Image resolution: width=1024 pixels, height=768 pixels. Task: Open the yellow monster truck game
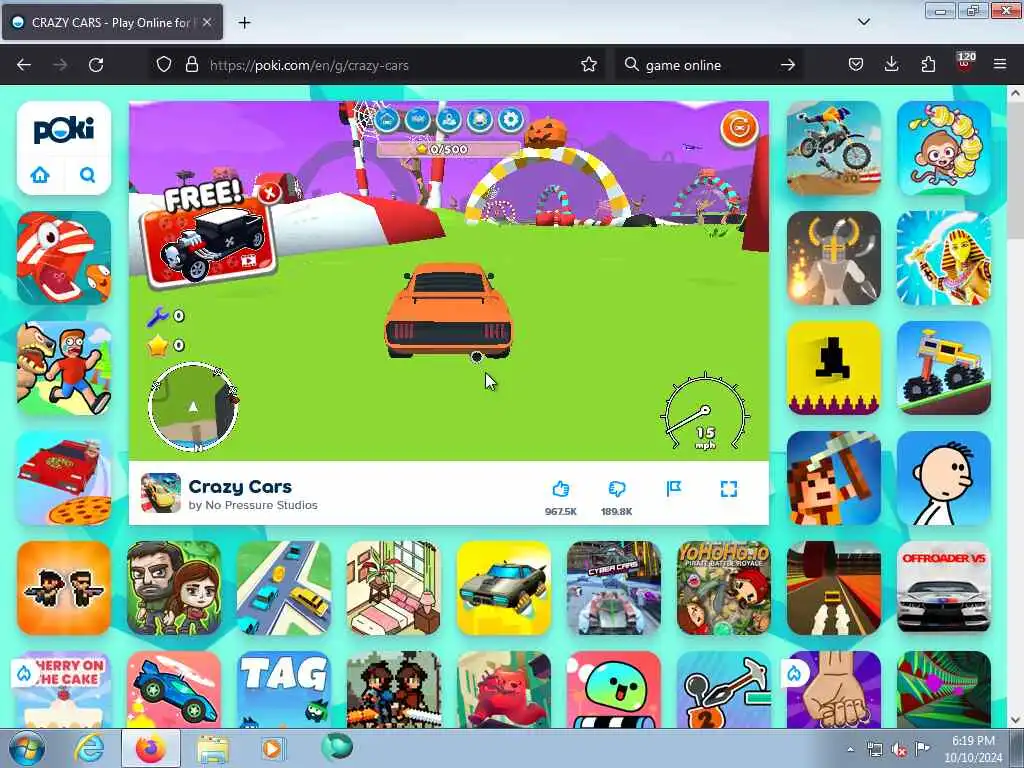pos(944,368)
